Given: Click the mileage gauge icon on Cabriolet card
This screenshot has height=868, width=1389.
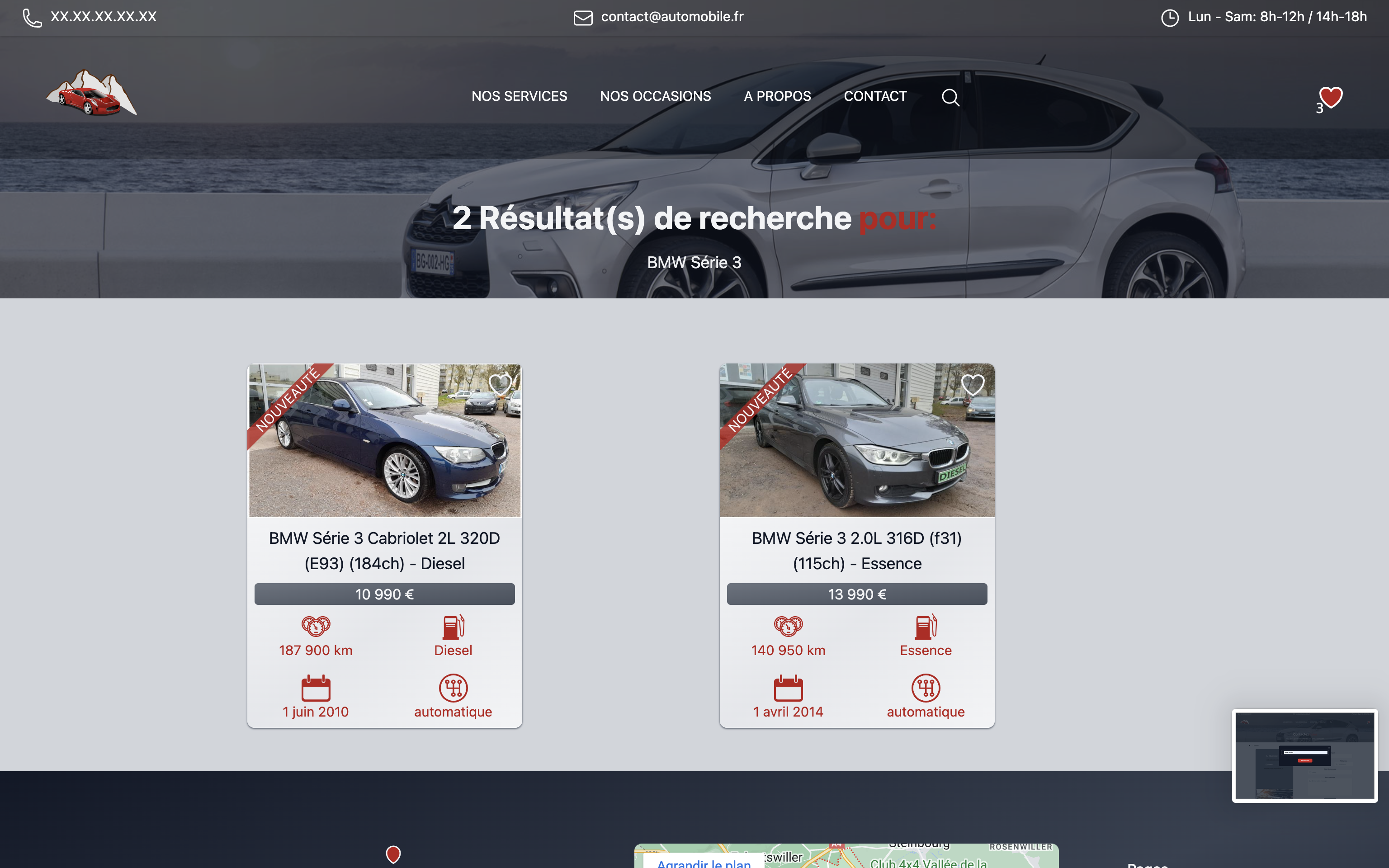Looking at the screenshot, I should tap(316, 626).
